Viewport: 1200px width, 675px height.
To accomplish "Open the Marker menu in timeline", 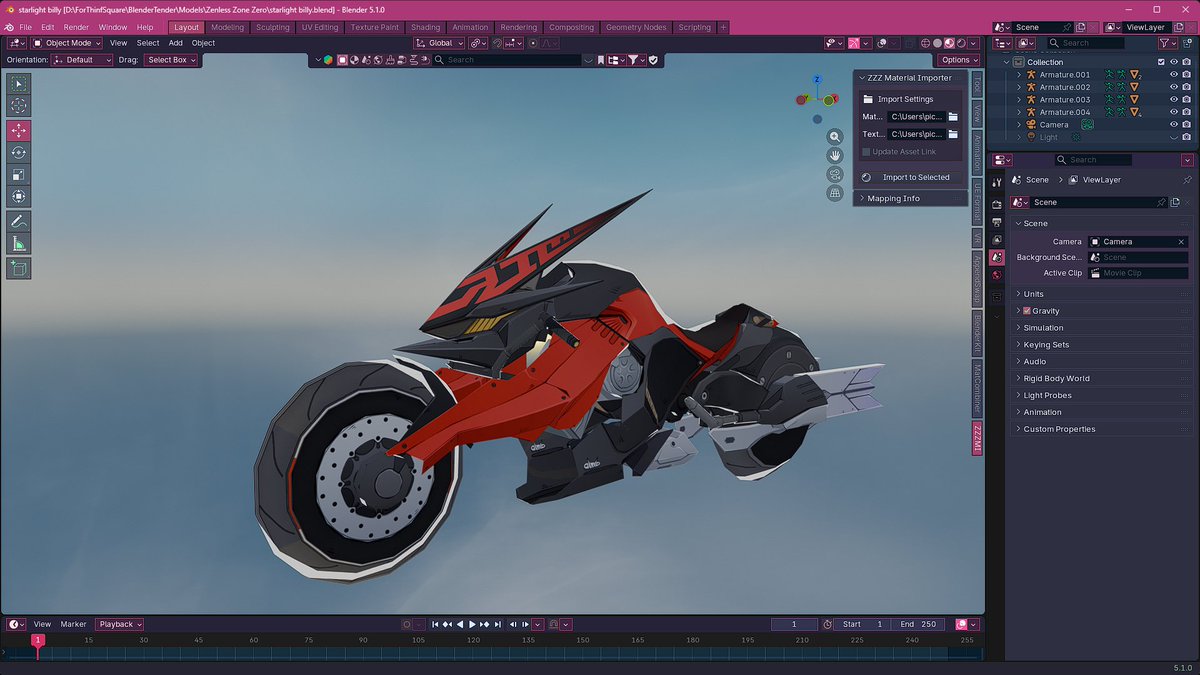I will click(x=73, y=624).
